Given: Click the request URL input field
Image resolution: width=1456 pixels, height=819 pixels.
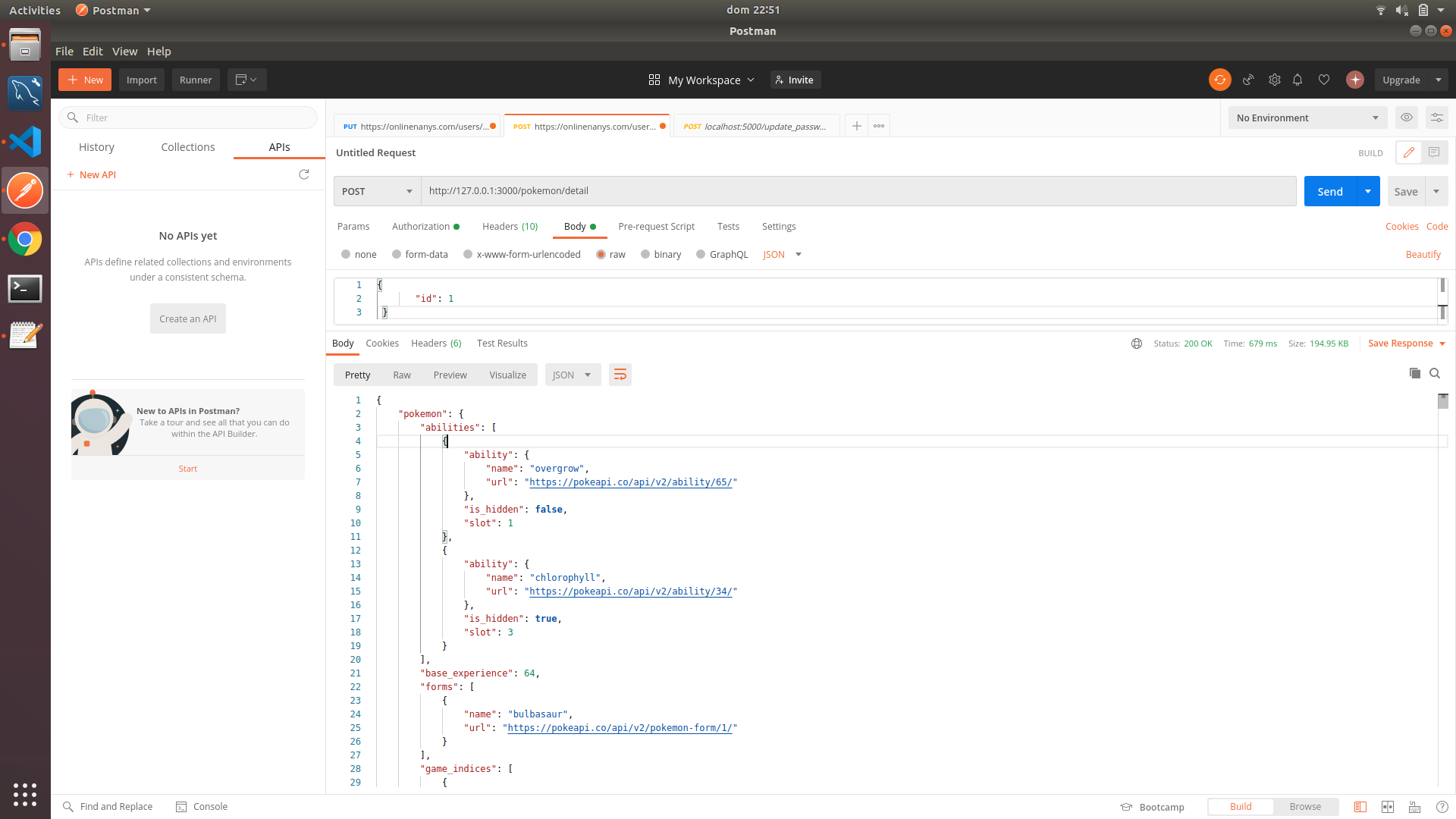Looking at the screenshot, I should tap(857, 191).
